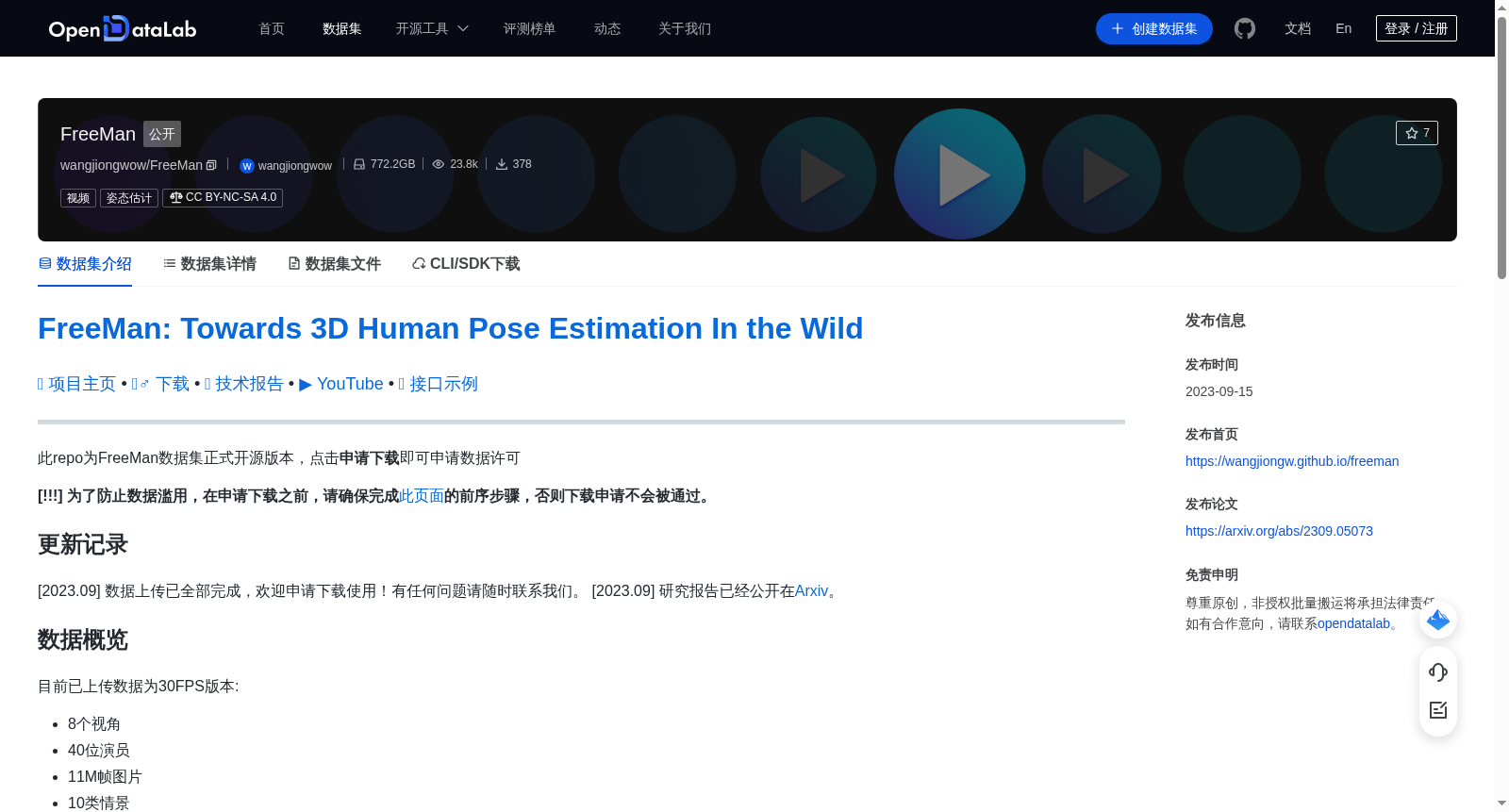
Task: Expand the 开源工具 dropdown menu
Action: pyautogui.click(x=432, y=28)
